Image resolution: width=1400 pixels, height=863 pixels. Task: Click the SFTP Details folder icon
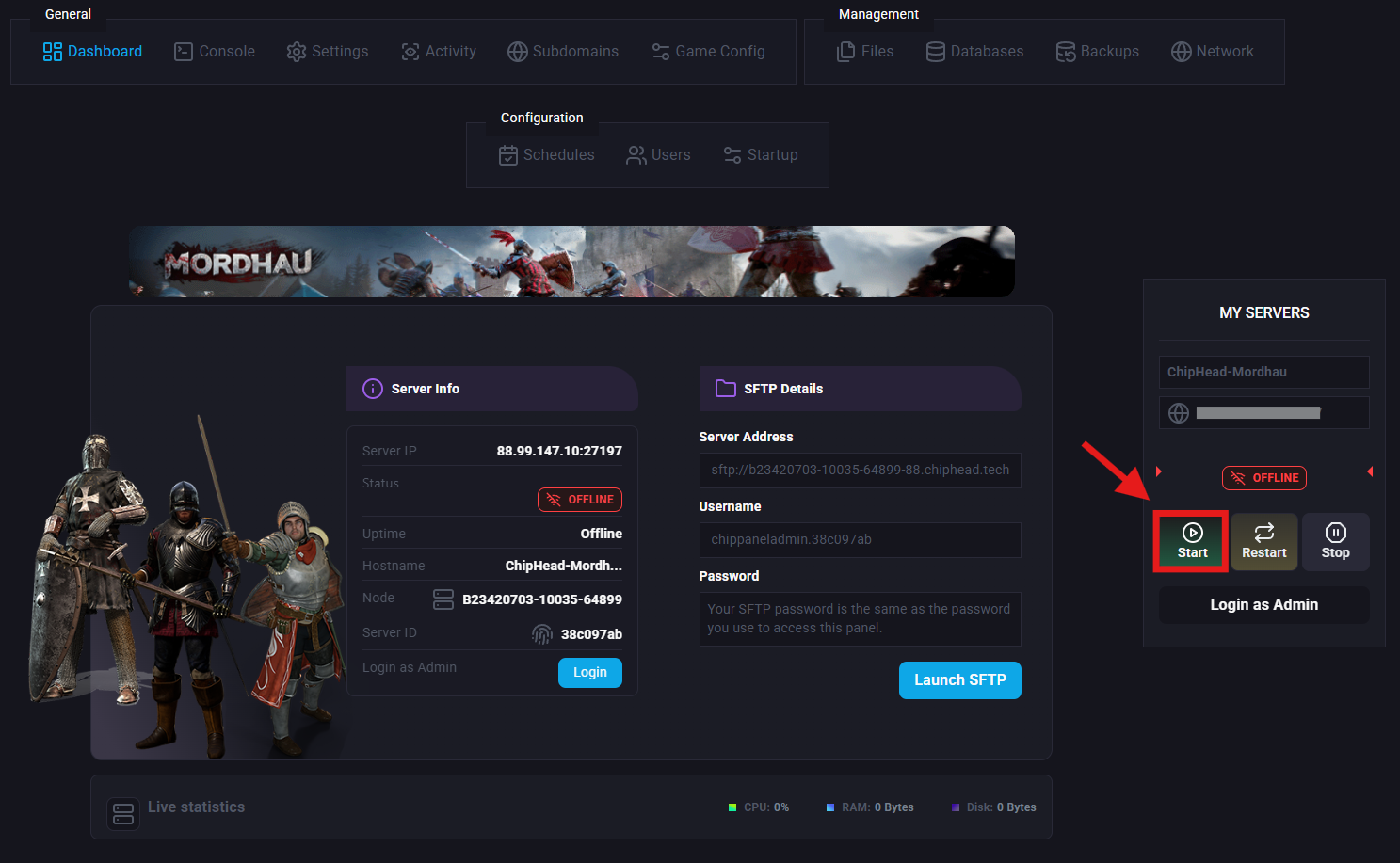(726, 389)
